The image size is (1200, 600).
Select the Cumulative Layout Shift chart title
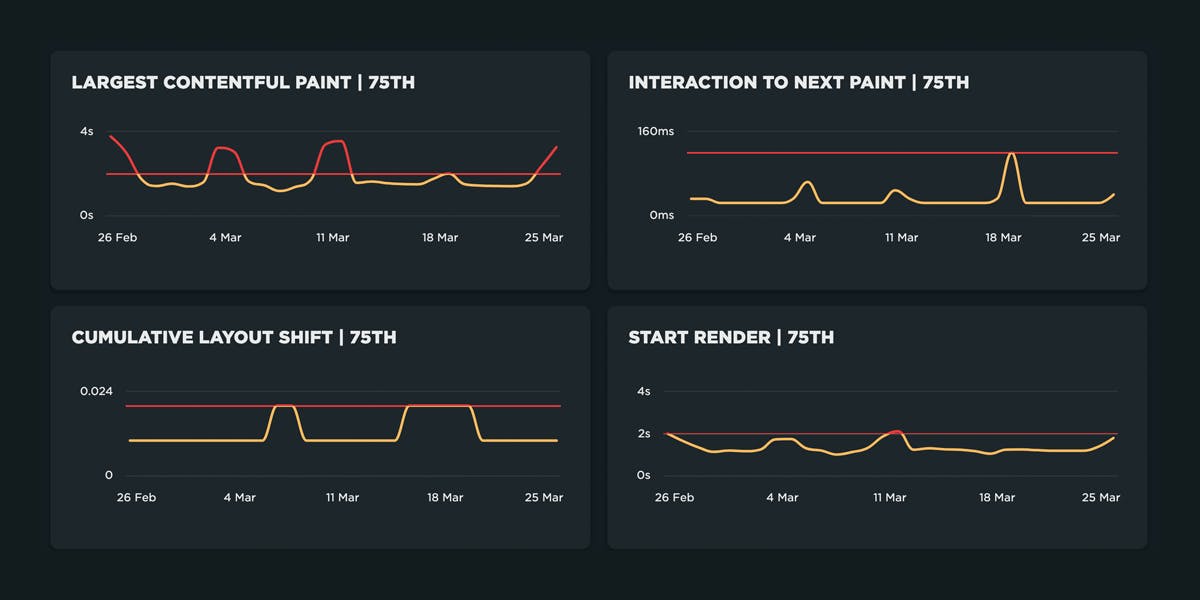(x=233, y=338)
